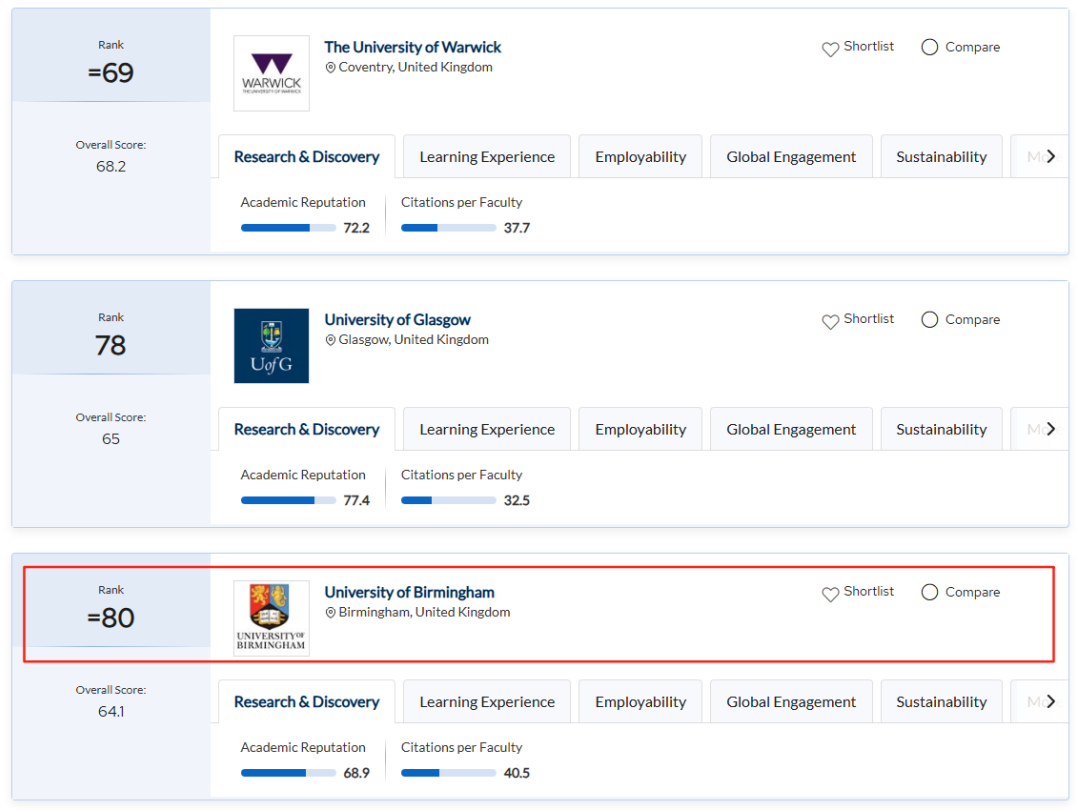The height and width of the screenshot is (810, 1078).
Task: Open The University of Warwick link
Action: [x=412, y=47]
